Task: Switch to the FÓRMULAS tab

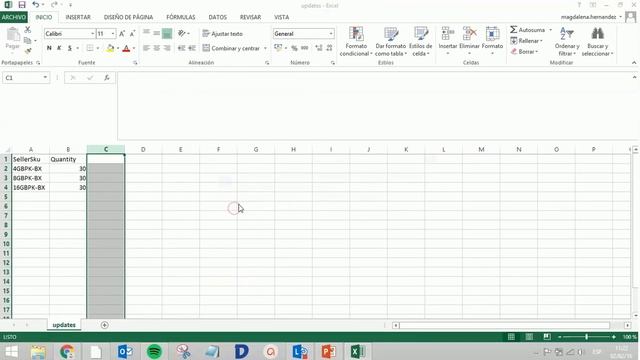Action: [x=181, y=17]
